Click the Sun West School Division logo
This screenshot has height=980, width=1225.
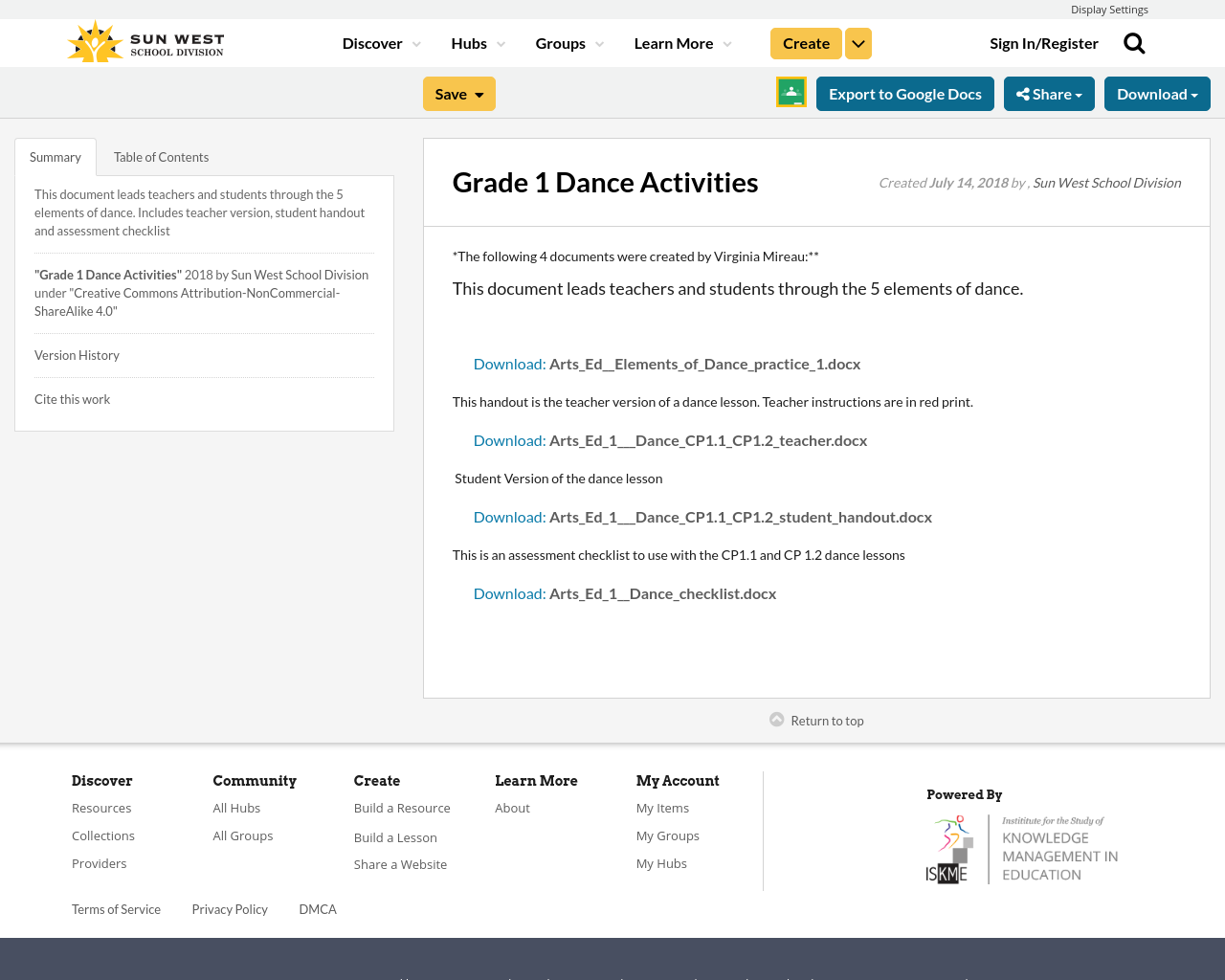[144, 40]
